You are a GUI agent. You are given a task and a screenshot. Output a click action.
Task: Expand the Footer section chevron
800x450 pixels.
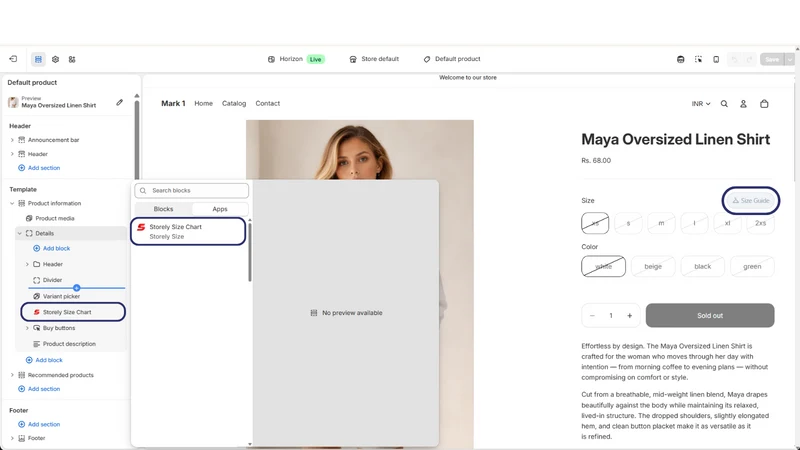click(12, 438)
